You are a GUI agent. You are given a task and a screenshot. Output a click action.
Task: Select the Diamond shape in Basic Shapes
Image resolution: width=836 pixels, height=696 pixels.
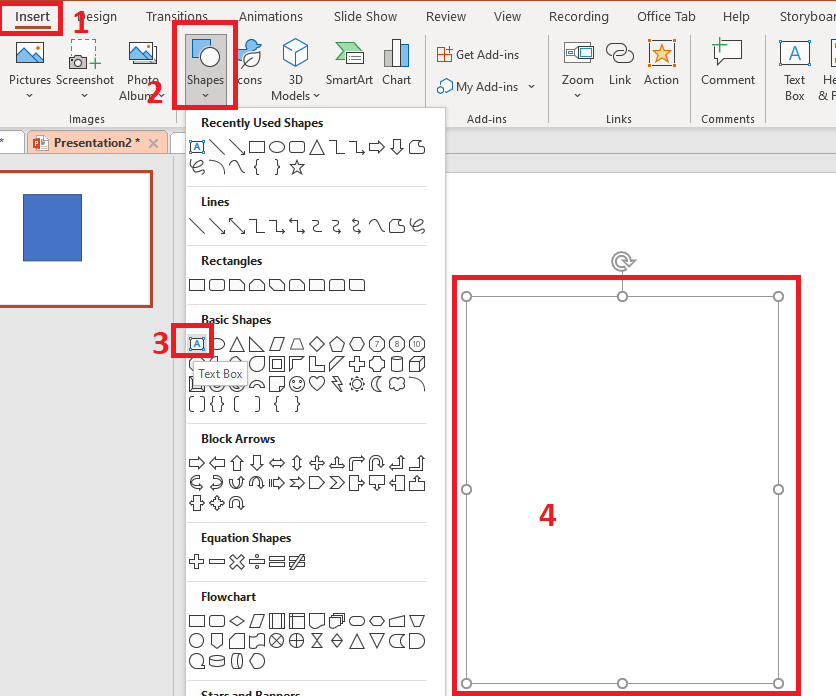tap(317, 344)
